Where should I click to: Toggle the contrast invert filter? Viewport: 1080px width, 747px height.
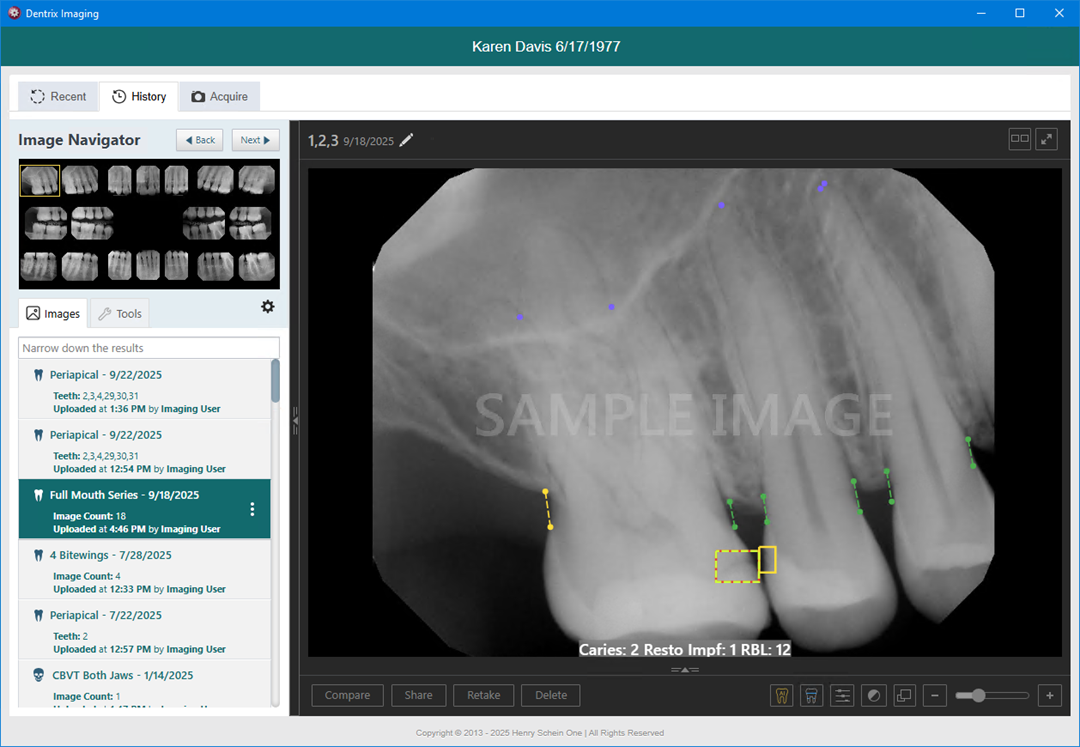874,695
